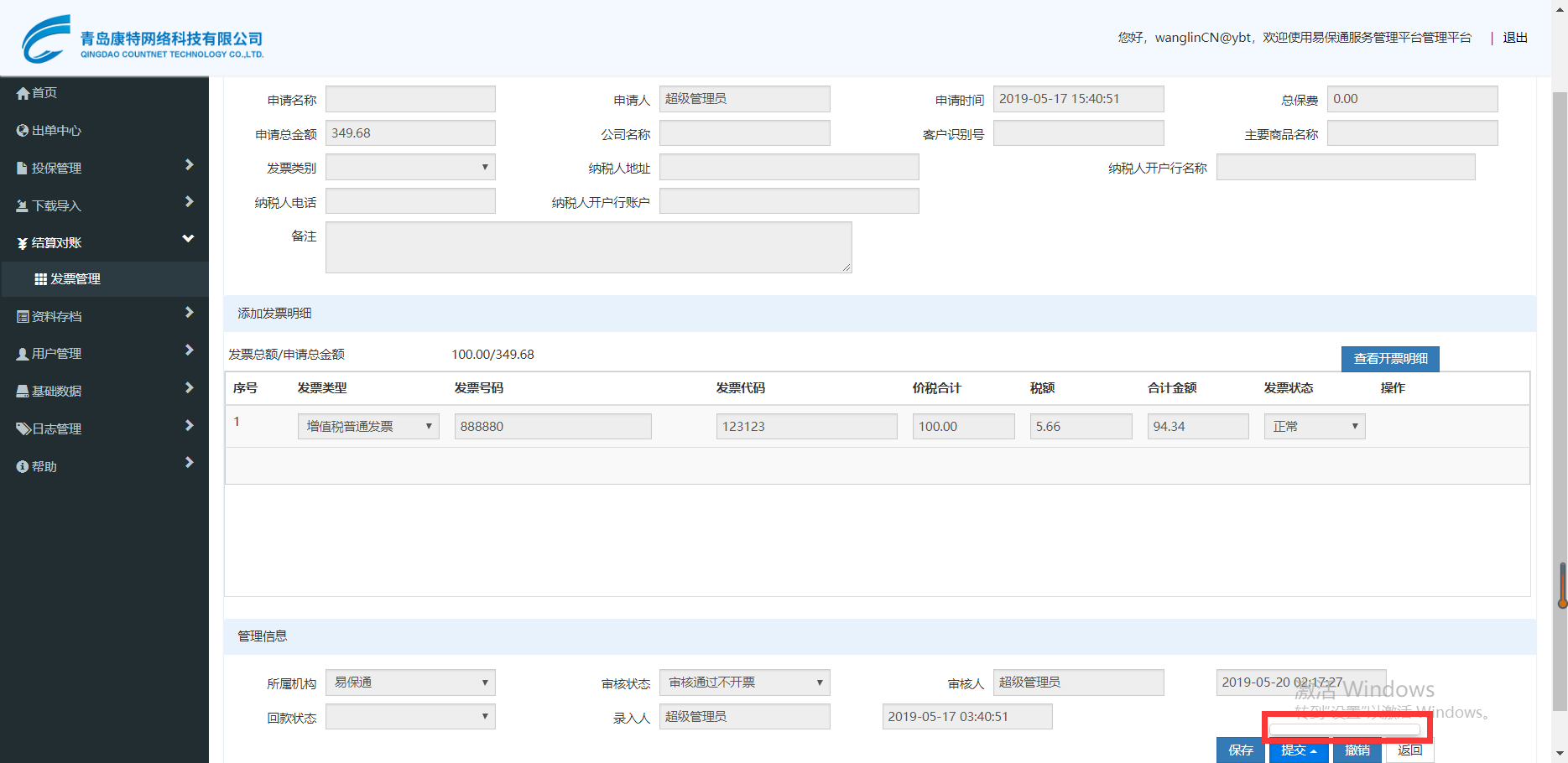Open the 发票类别 dropdown
The width and height of the screenshot is (1568, 763).
410,168
